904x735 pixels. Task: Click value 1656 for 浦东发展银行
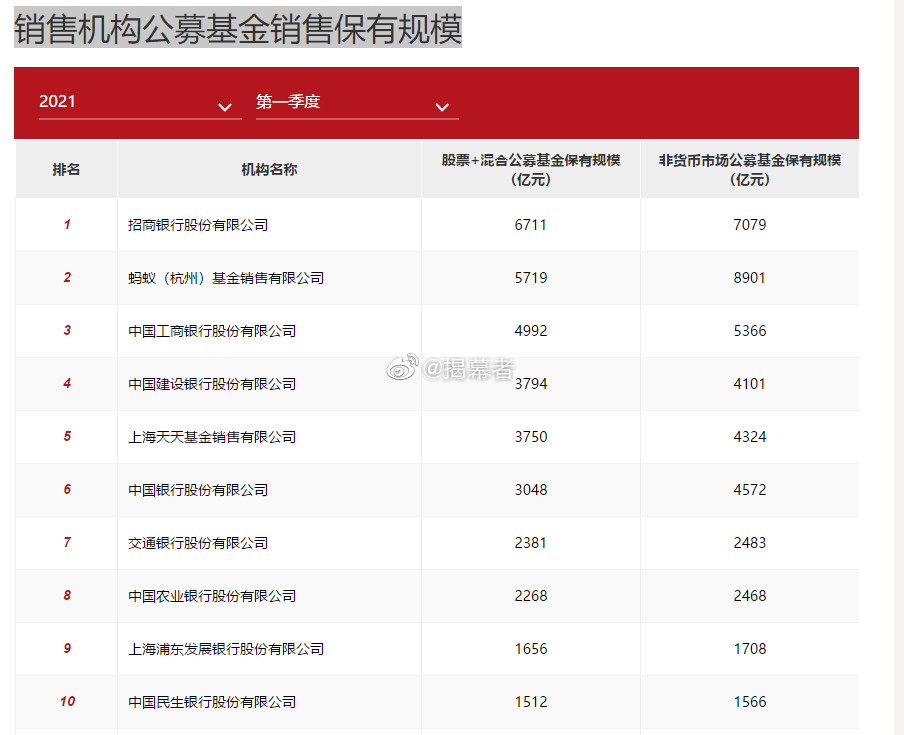(530, 649)
